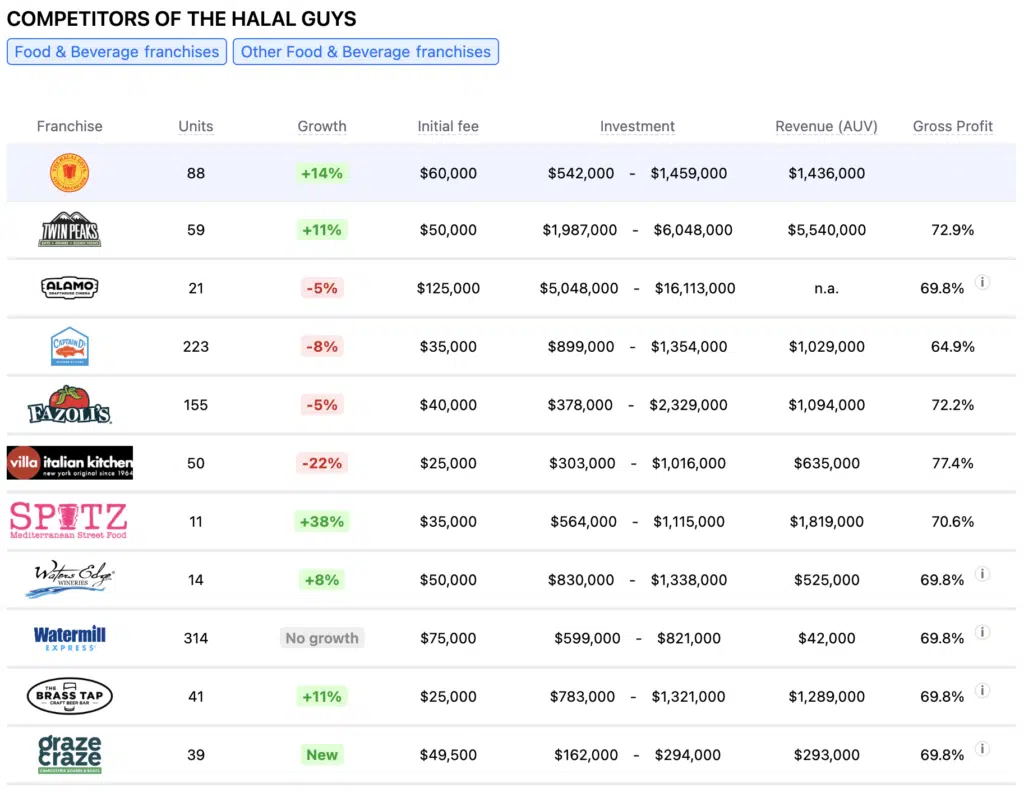
Task: Click the Investment column header
Action: point(637,126)
